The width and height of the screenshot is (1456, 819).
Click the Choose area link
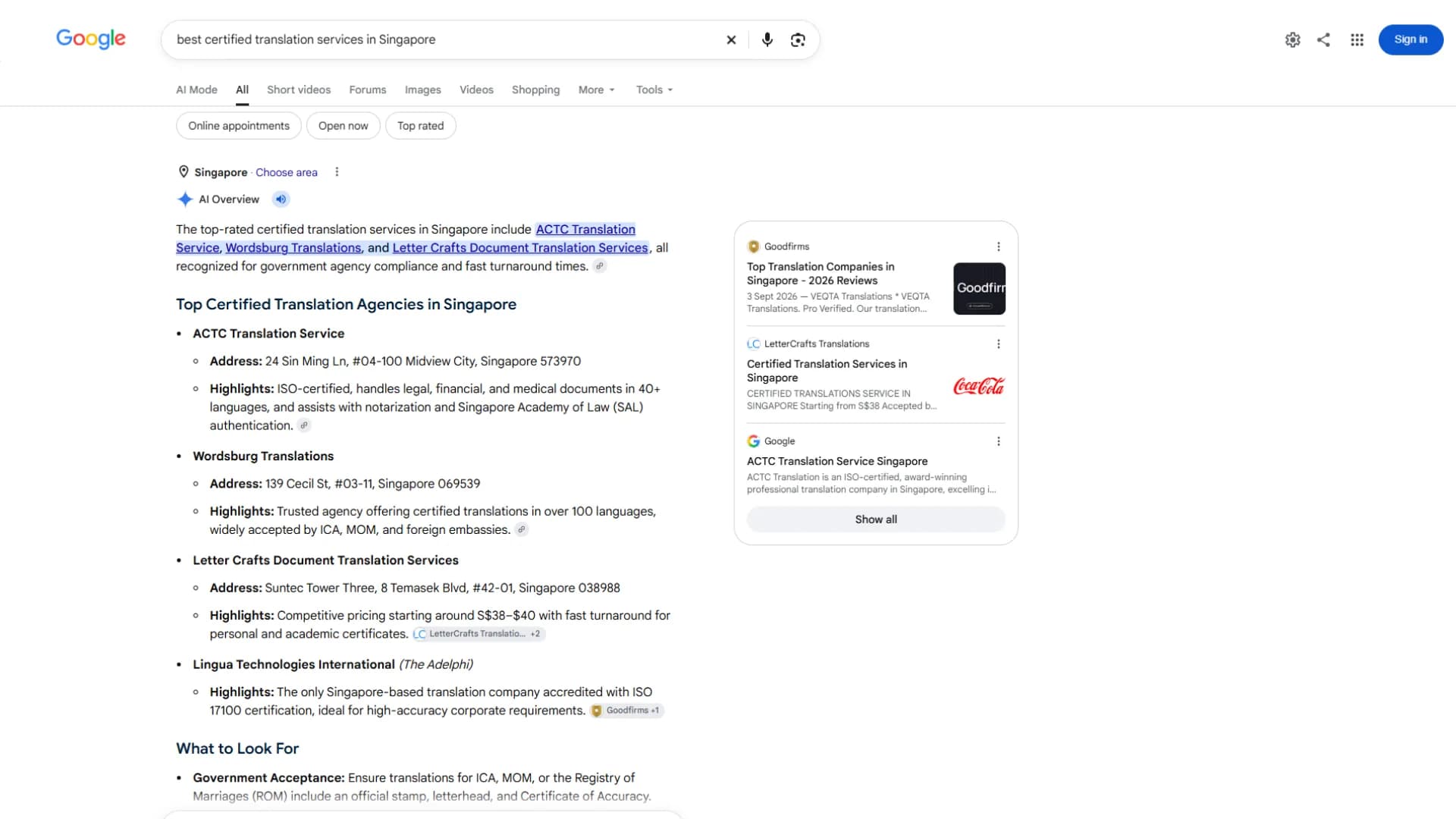[x=287, y=172]
